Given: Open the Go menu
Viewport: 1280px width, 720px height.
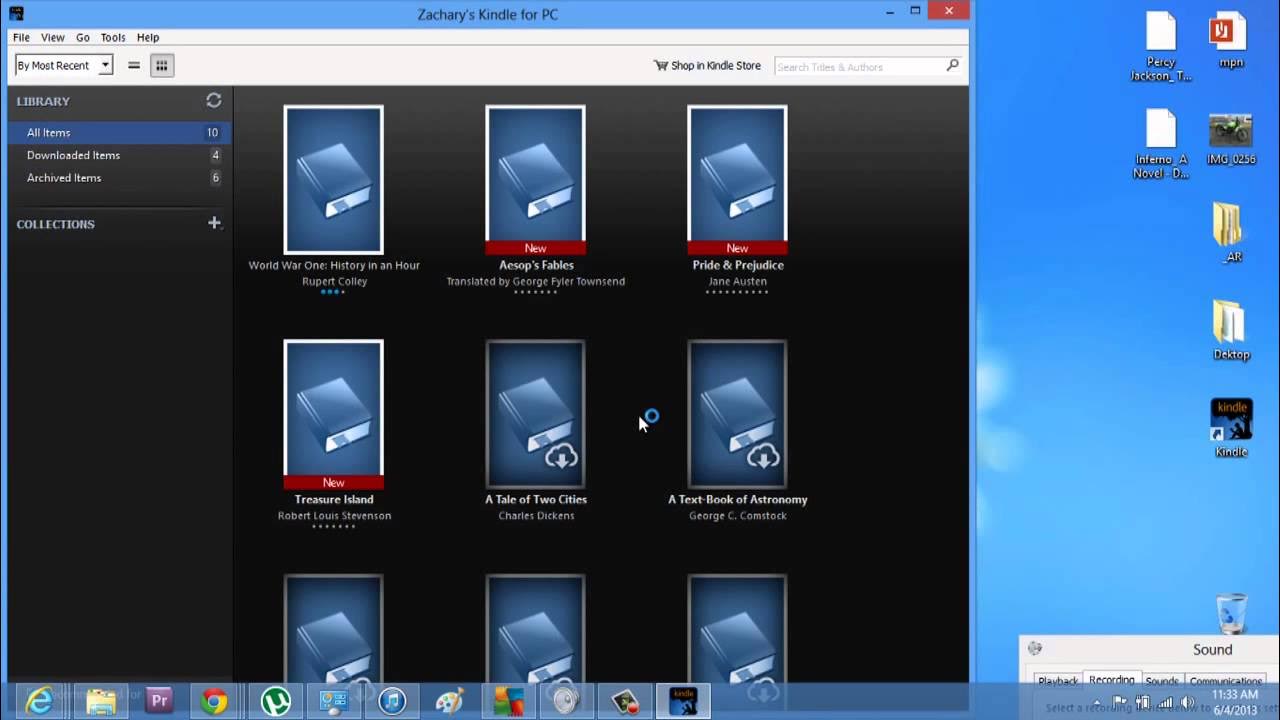Looking at the screenshot, I should click(83, 37).
